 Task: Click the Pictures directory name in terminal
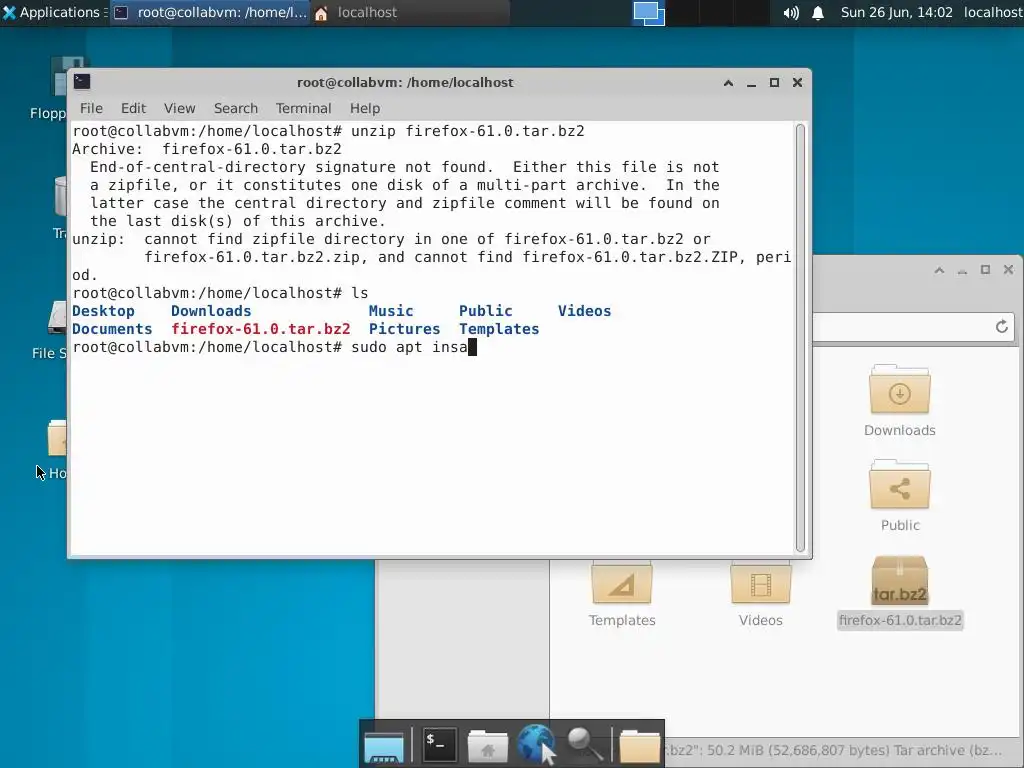[x=404, y=329]
